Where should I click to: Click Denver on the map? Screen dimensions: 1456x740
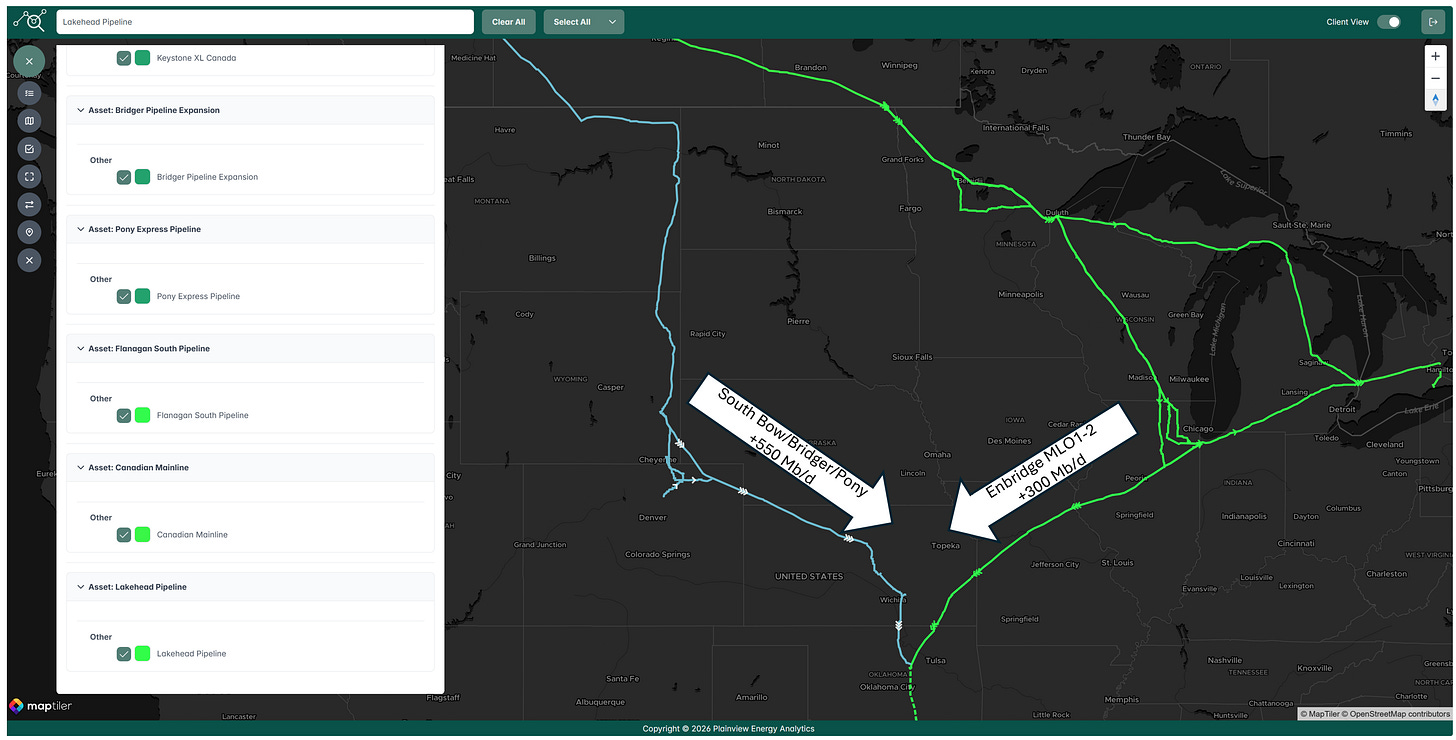tap(652, 517)
